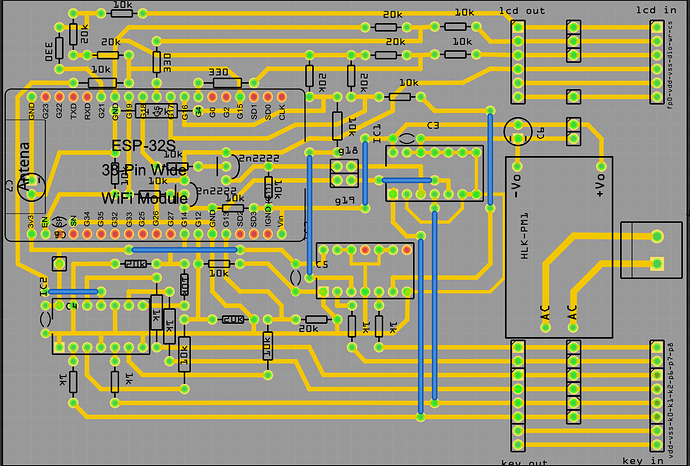690x466 pixels.
Task: Click the "Antena" label on the module
Action: [24, 166]
